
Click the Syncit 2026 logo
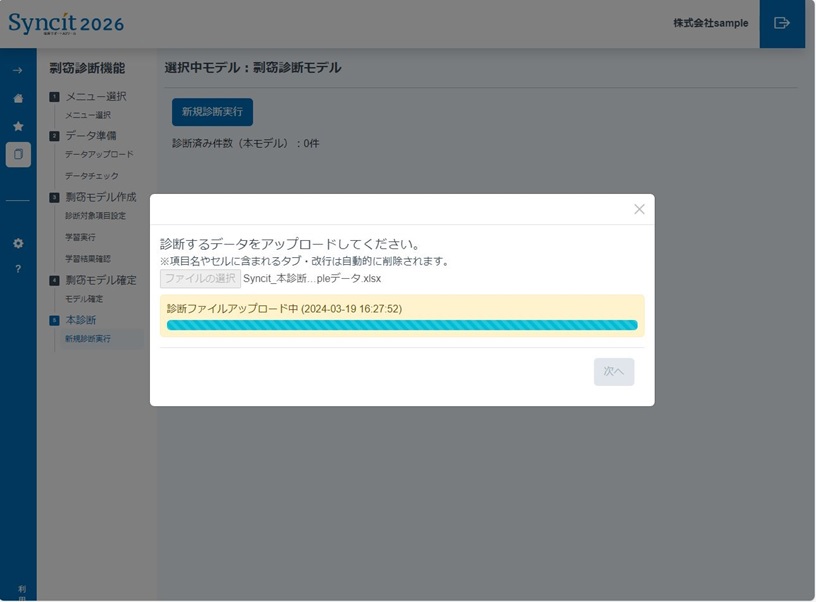coord(67,23)
